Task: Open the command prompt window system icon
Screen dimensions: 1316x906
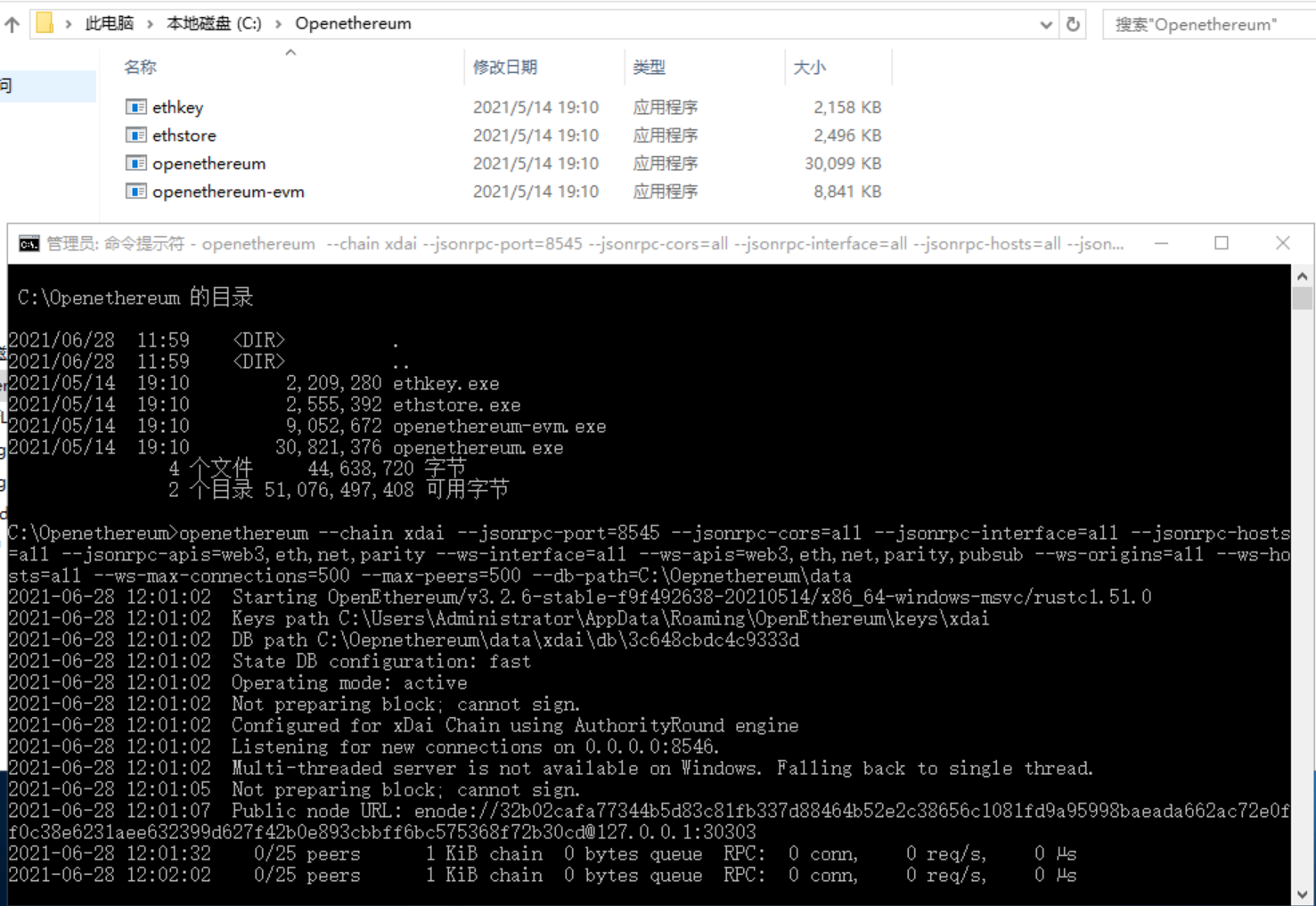Action: [x=29, y=244]
